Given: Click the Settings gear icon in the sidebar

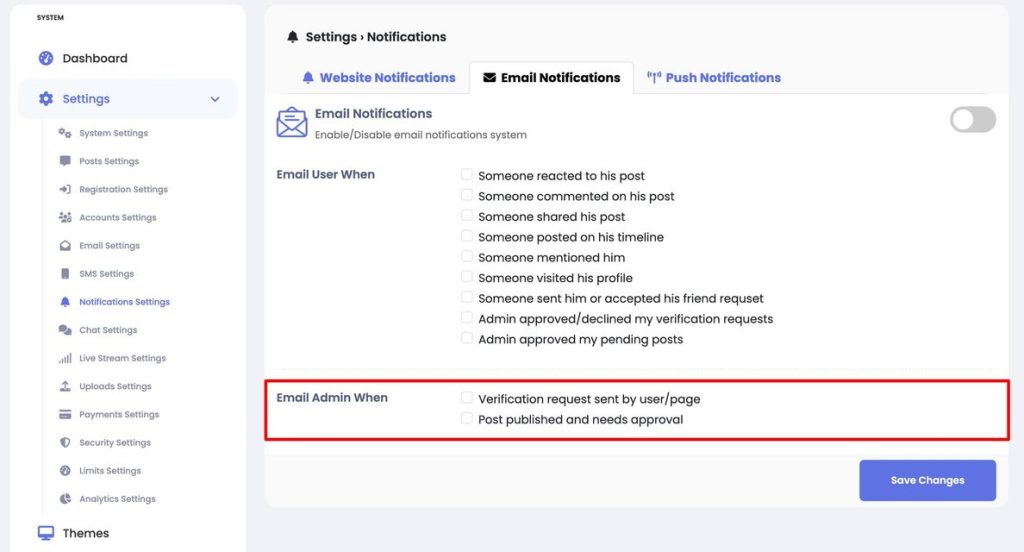Looking at the screenshot, I should [x=46, y=99].
